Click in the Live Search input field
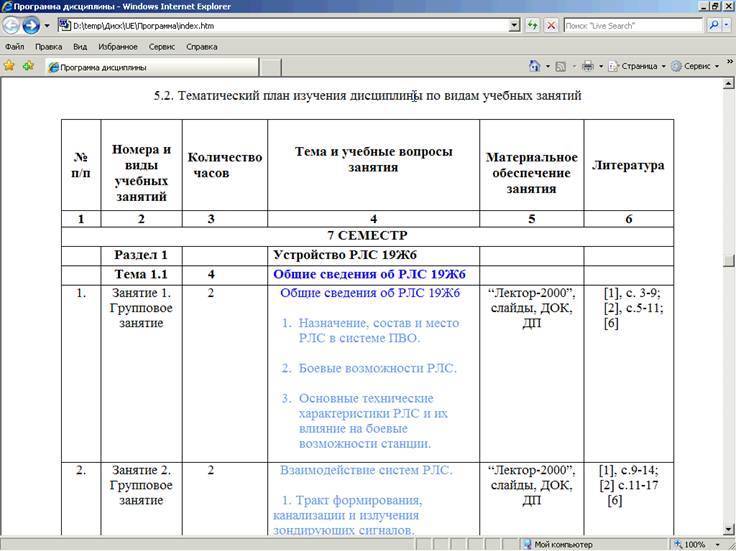The width and height of the screenshot is (736, 551). tap(632, 25)
